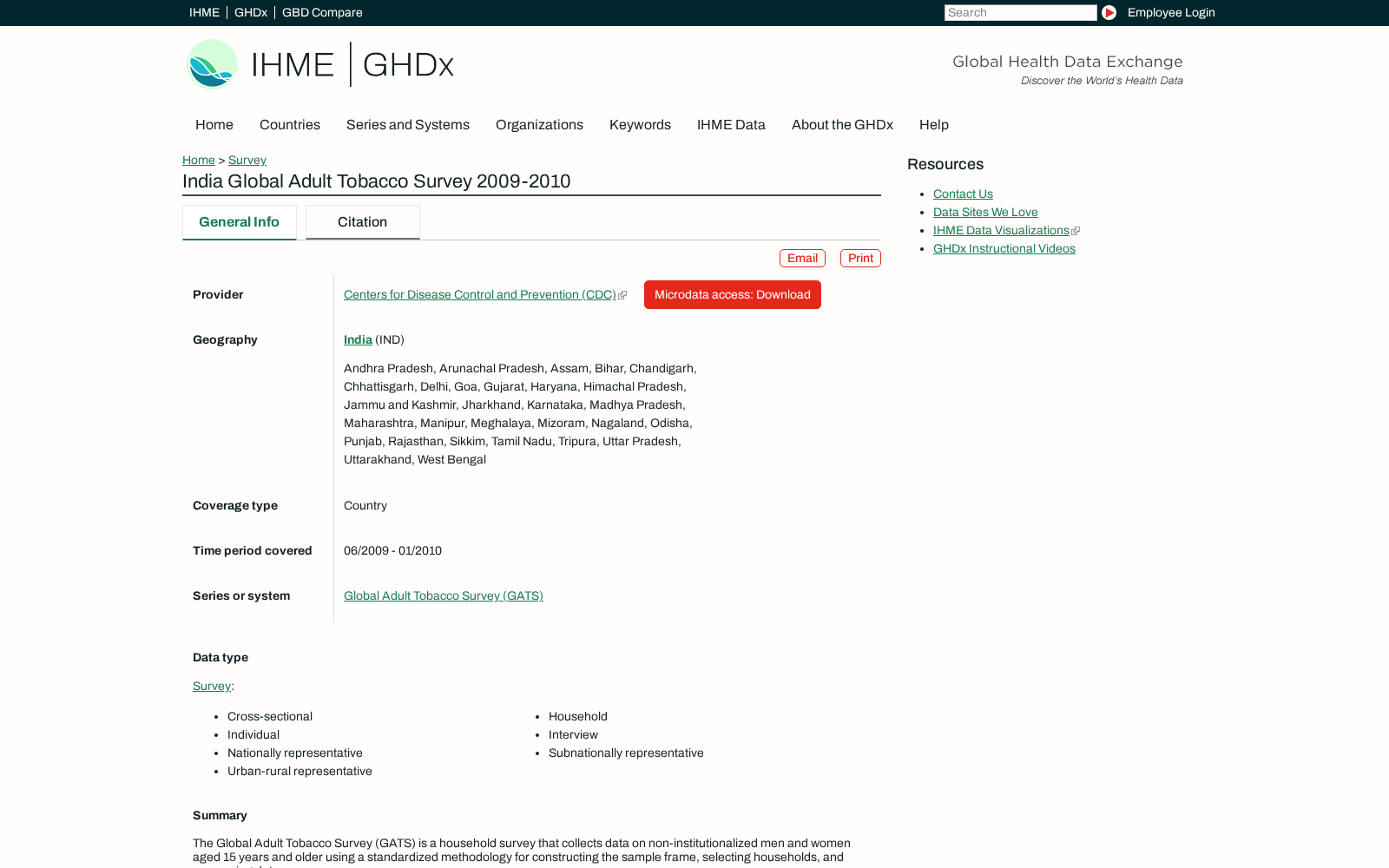Open GHDx Instructional Videos link

click(1004, 249)
